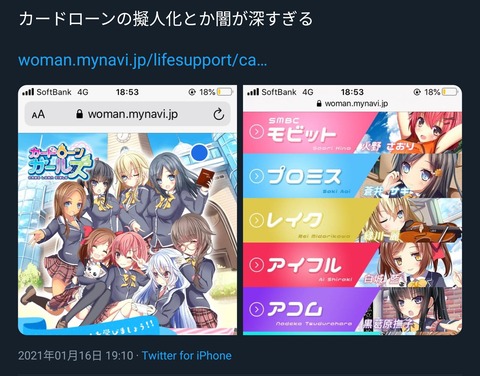Open the woman.mynavi.jp/lifesupport link

pos(143,60)
